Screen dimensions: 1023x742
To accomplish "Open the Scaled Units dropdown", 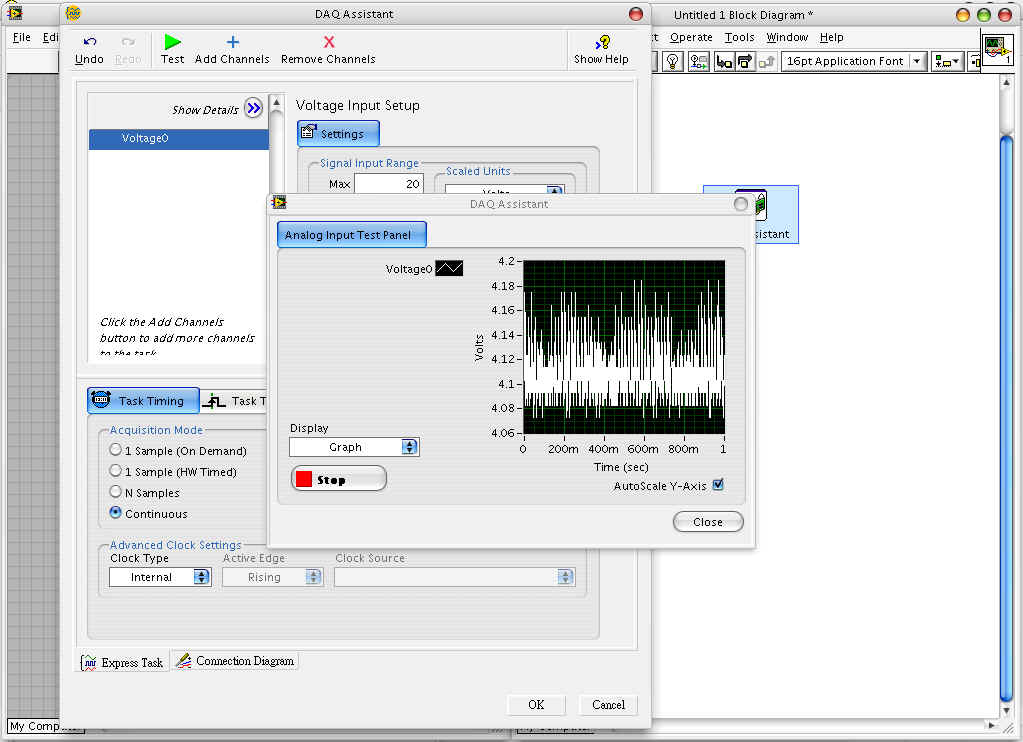I will (x=504, y=189).
